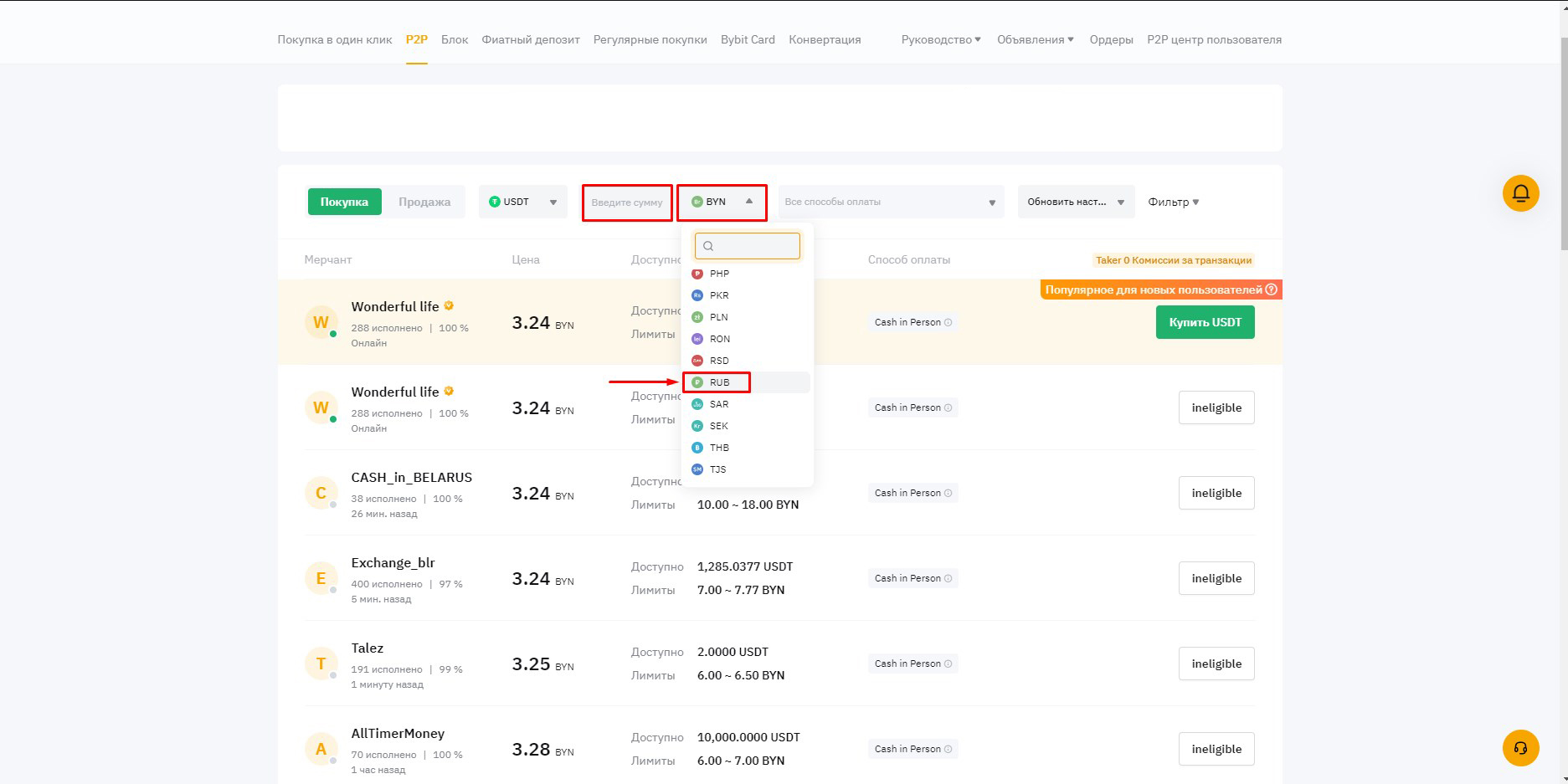The height and width of the screenshot is (784, 1568).
Task: Click the 1,285.0377 USDT available amount
Action: point(745,566)
